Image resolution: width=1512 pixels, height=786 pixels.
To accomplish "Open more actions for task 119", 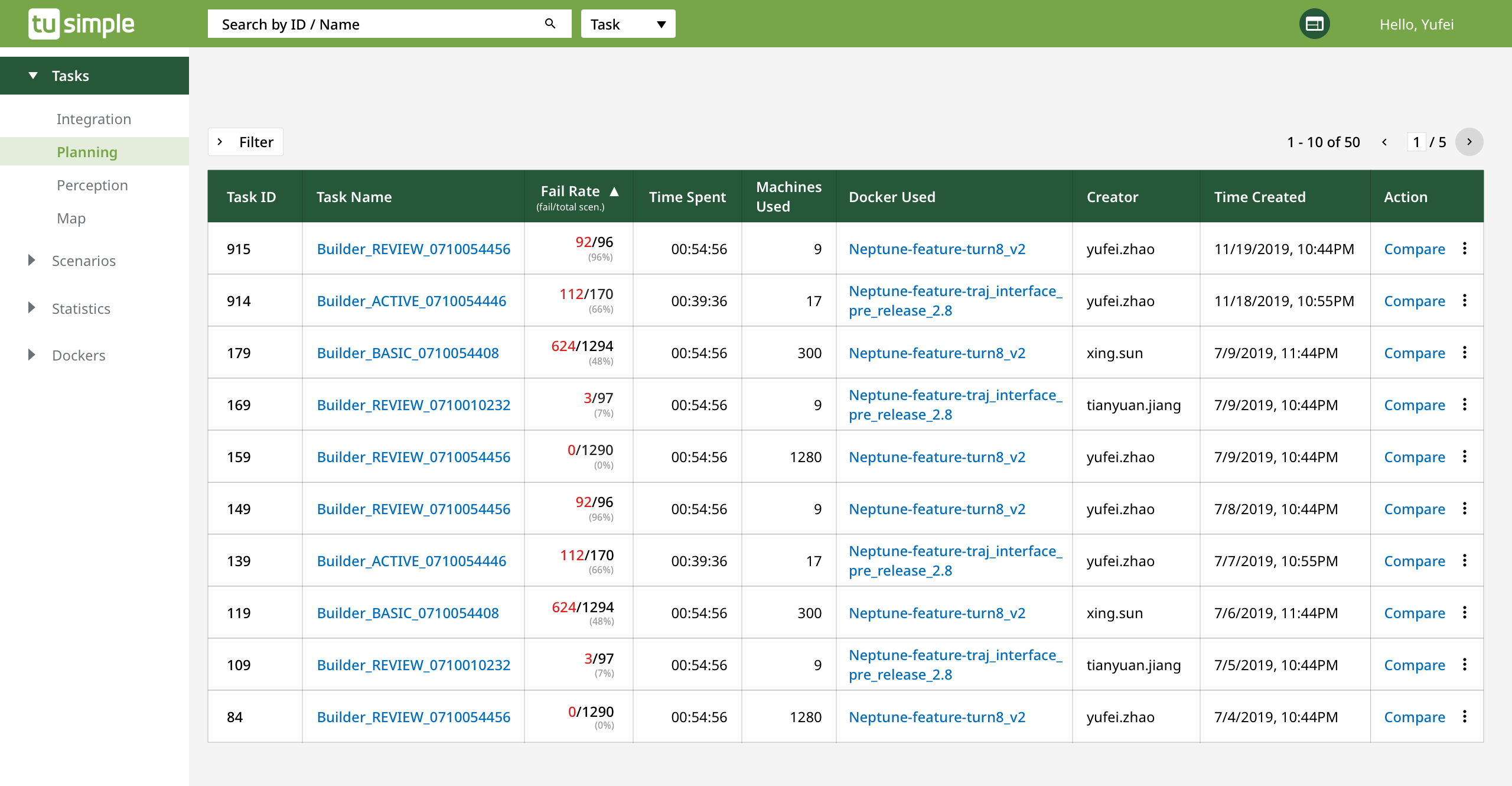I will coord(1465,612).
